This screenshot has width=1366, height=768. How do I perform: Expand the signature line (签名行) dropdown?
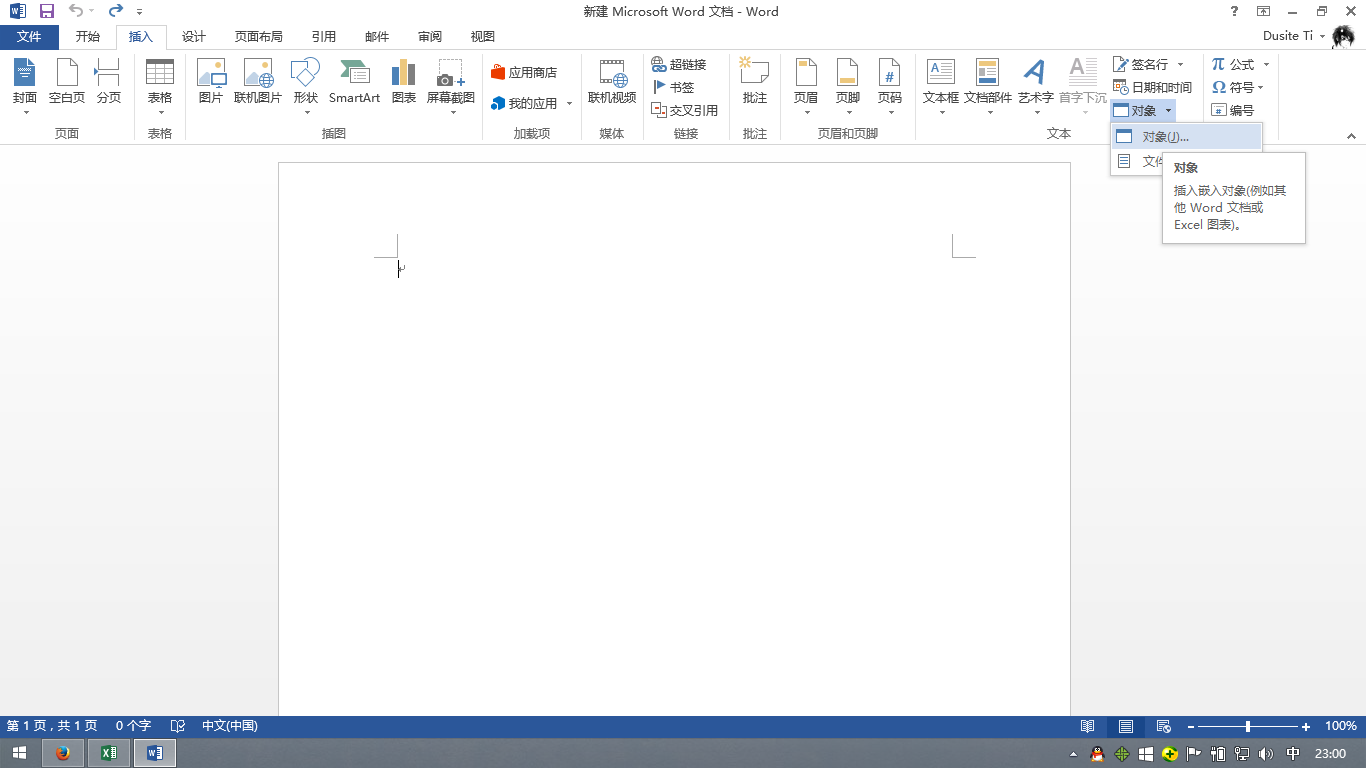(1181, 64)
